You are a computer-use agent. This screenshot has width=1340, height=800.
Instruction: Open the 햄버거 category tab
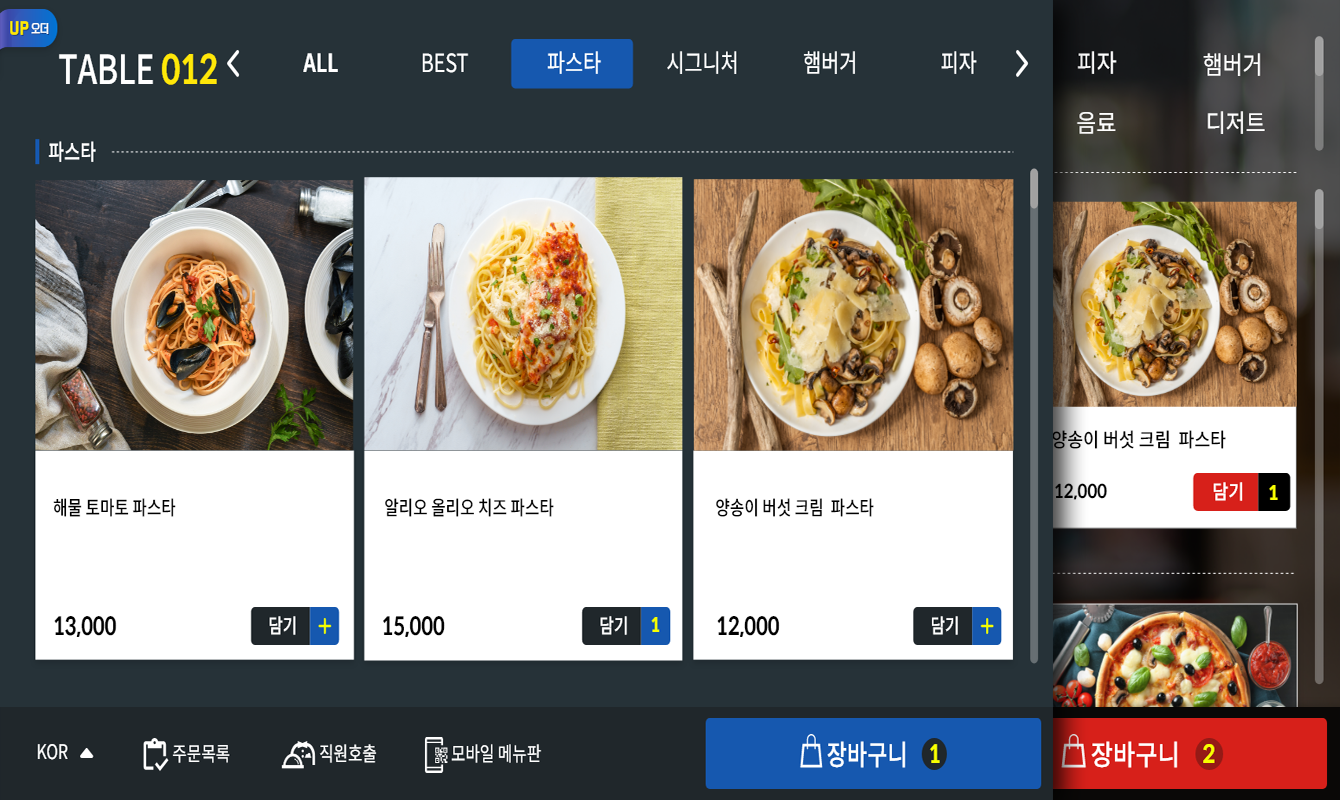coord(829,64)
